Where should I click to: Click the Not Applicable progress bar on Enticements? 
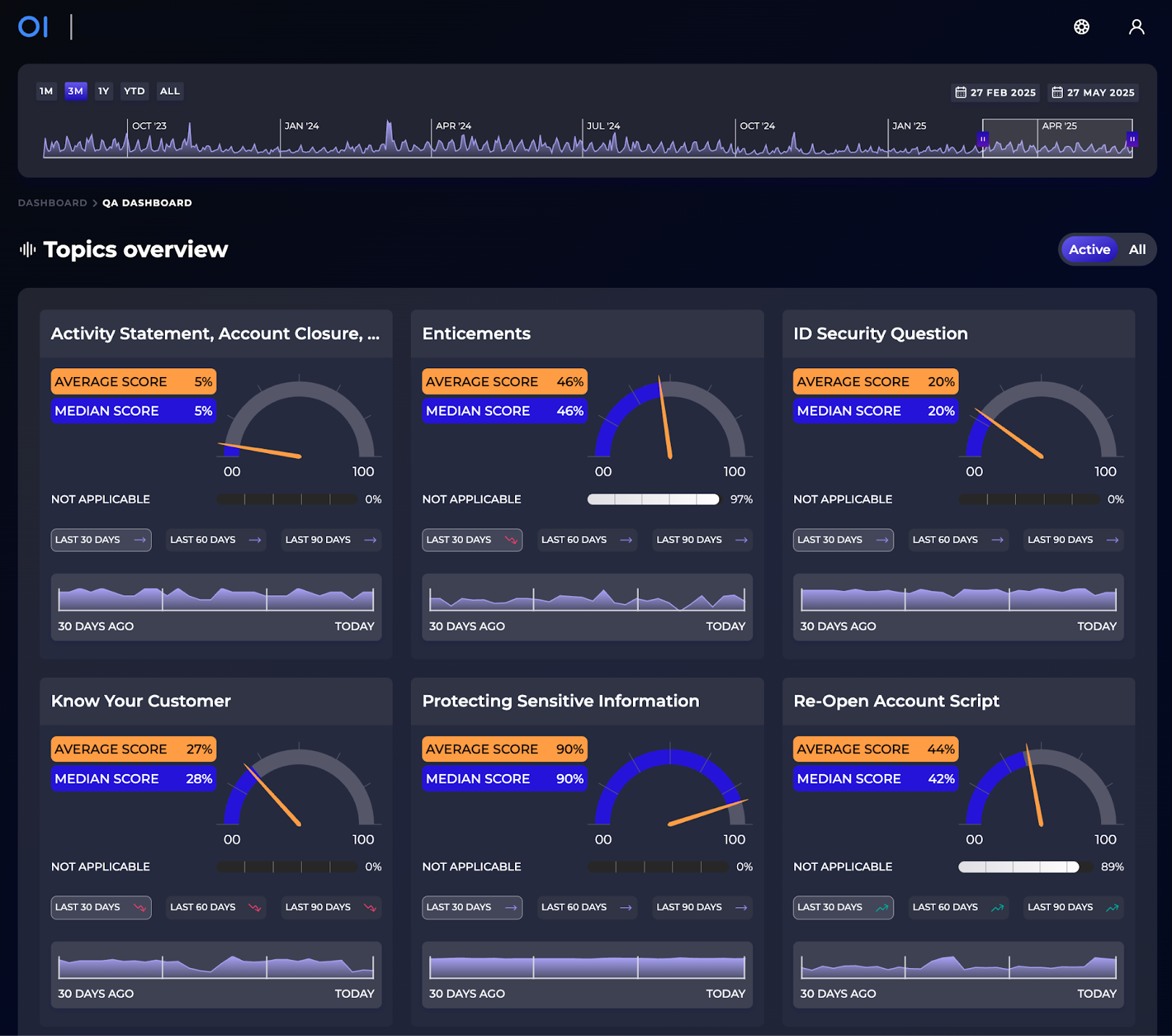[653, 499]
